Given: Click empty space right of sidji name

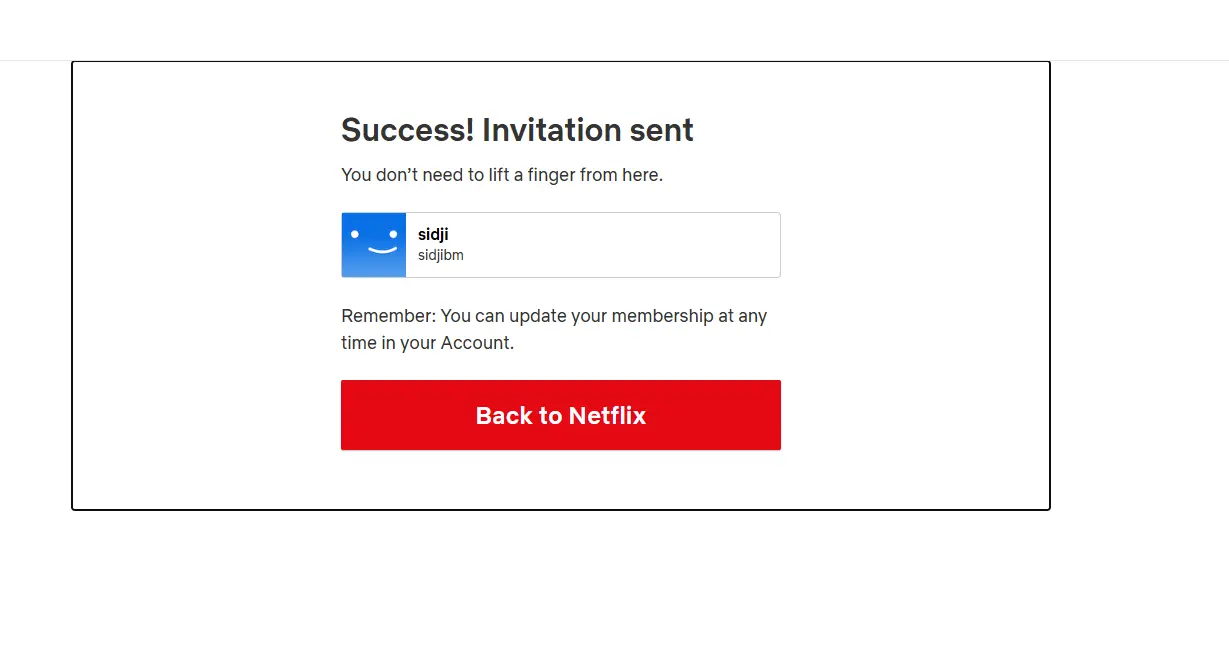Looking at the screenshot, I should (610, 236).
